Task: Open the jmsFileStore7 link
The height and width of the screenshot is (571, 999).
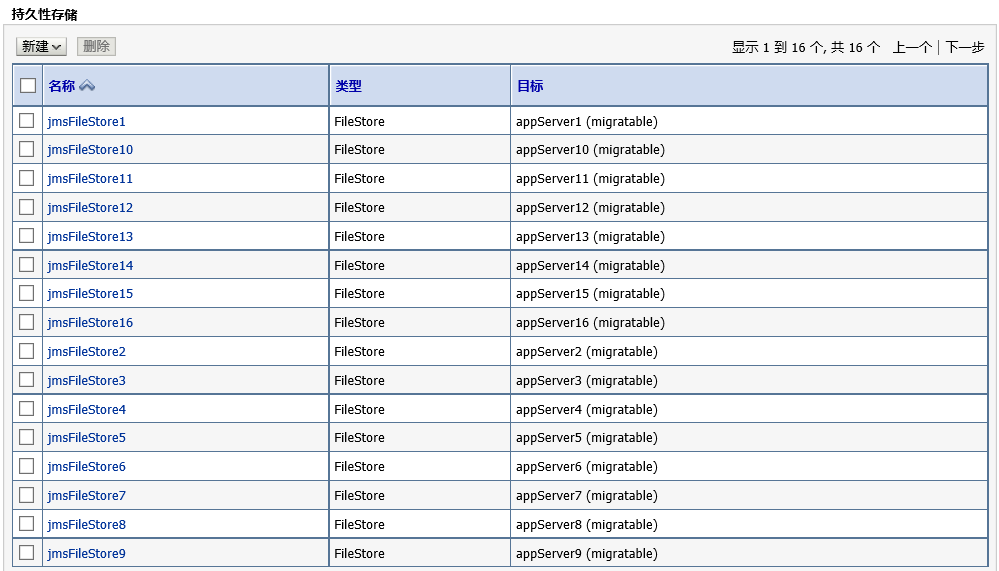Action: point(87,496)
